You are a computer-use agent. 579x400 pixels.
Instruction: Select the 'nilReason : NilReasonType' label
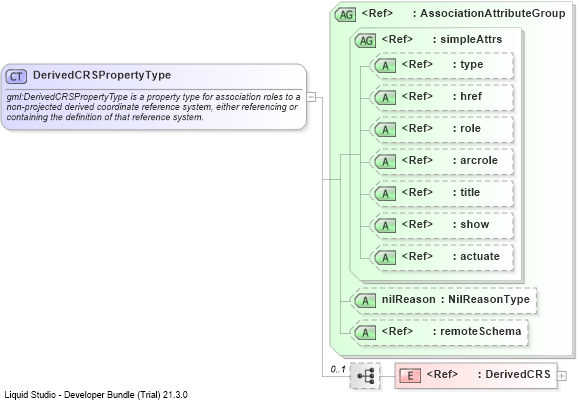click(x=456, y=299)
